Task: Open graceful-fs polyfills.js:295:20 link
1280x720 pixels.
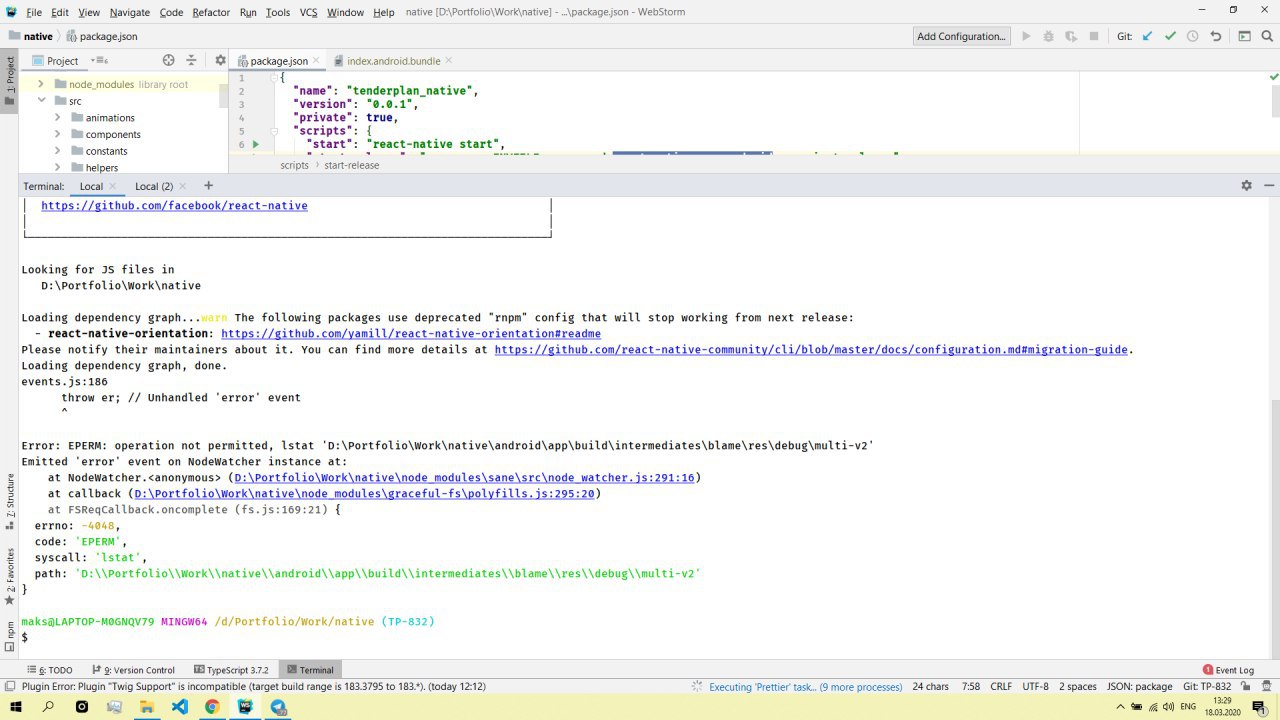Action: (x=365, y=494)
